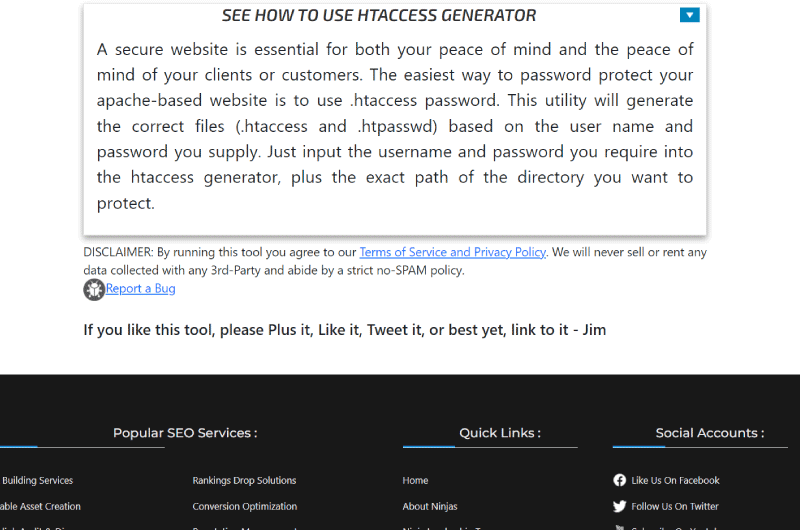Click the bug icon beside Report a Bug

[x=94, y=289]
